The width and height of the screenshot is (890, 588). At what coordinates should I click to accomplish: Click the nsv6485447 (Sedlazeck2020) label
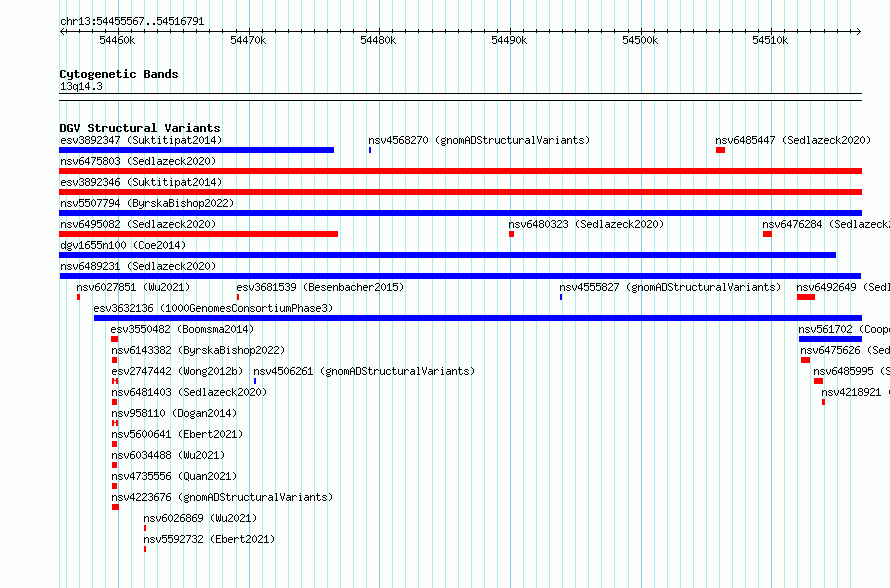(x=793, y=140)
